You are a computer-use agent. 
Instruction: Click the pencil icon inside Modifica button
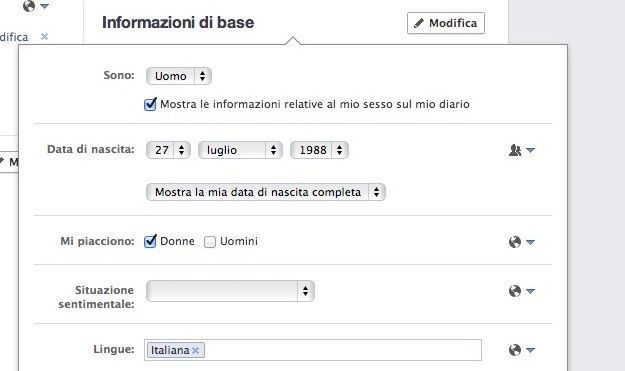[x=419, y=23]
